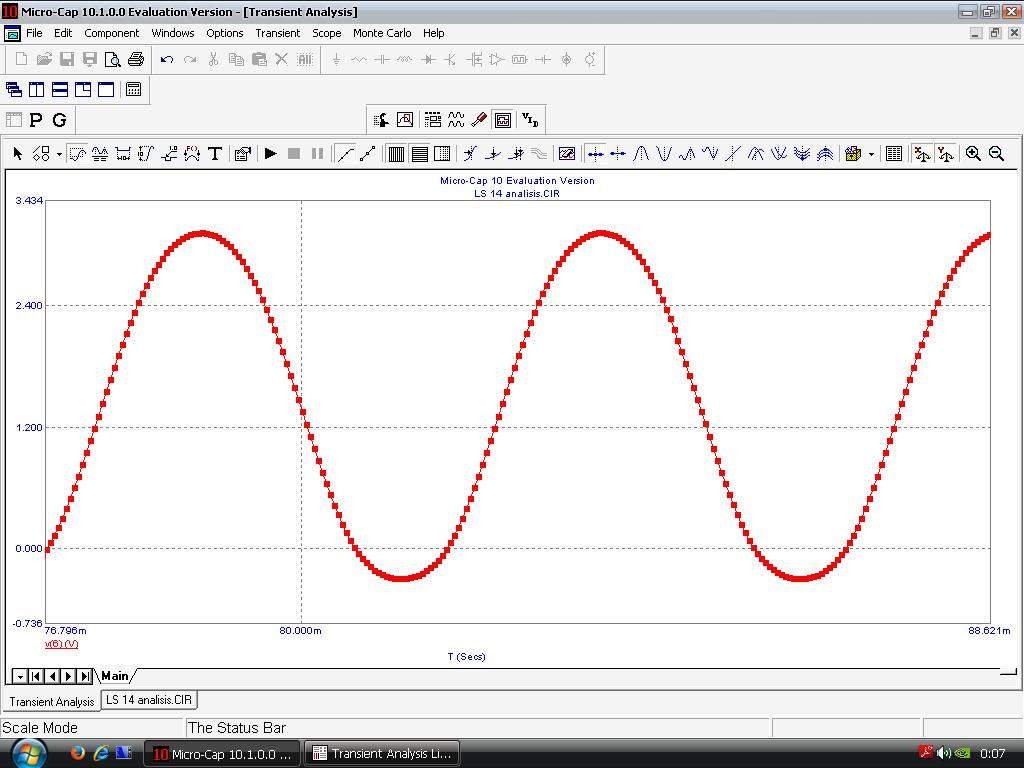Click the Run analysis play button

click(x=270, y=153)
